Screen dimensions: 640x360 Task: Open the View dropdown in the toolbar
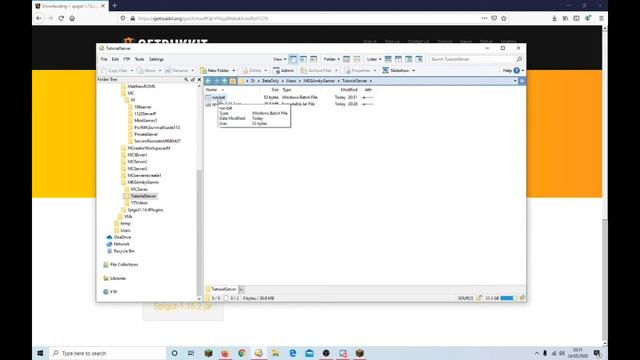tap(280, 59)
